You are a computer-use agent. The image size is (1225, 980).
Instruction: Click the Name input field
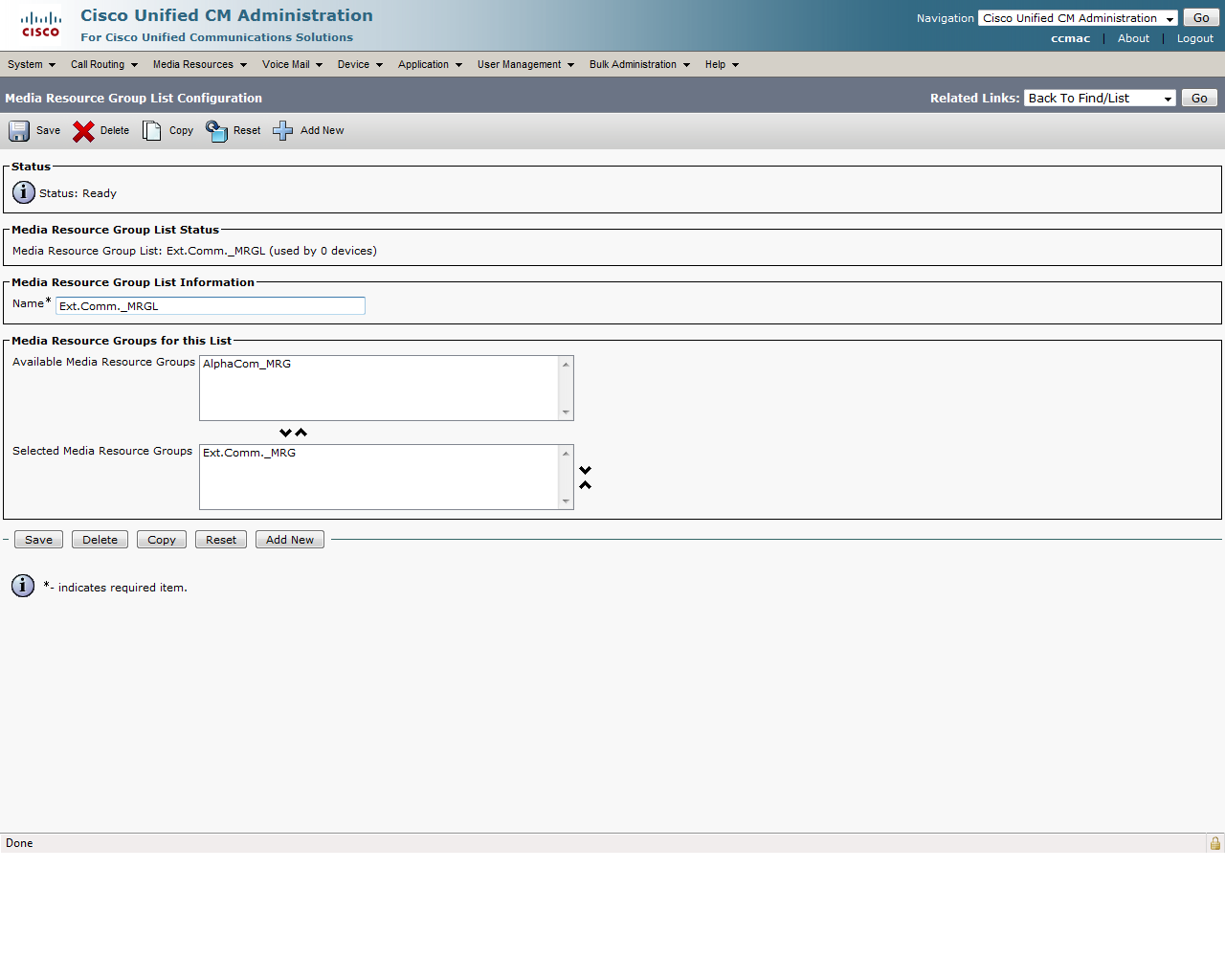pyautogui.click(x=211, y=306)
